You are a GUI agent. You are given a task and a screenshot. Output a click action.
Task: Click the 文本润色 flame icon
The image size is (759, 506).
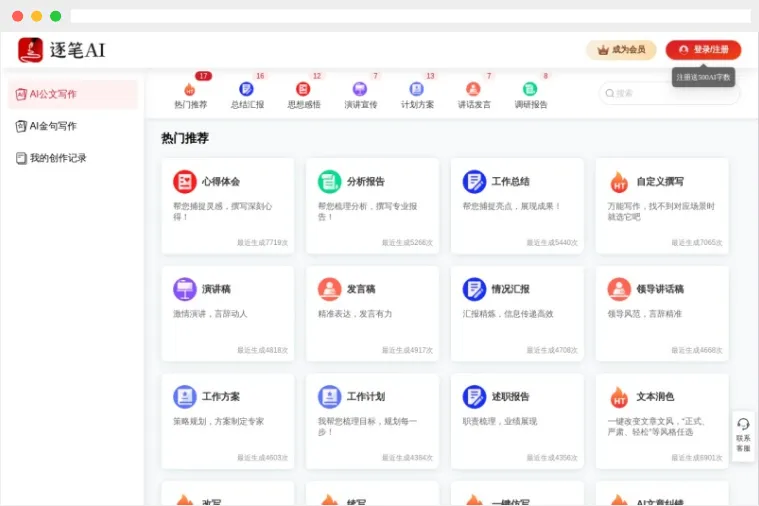(619, 397)
